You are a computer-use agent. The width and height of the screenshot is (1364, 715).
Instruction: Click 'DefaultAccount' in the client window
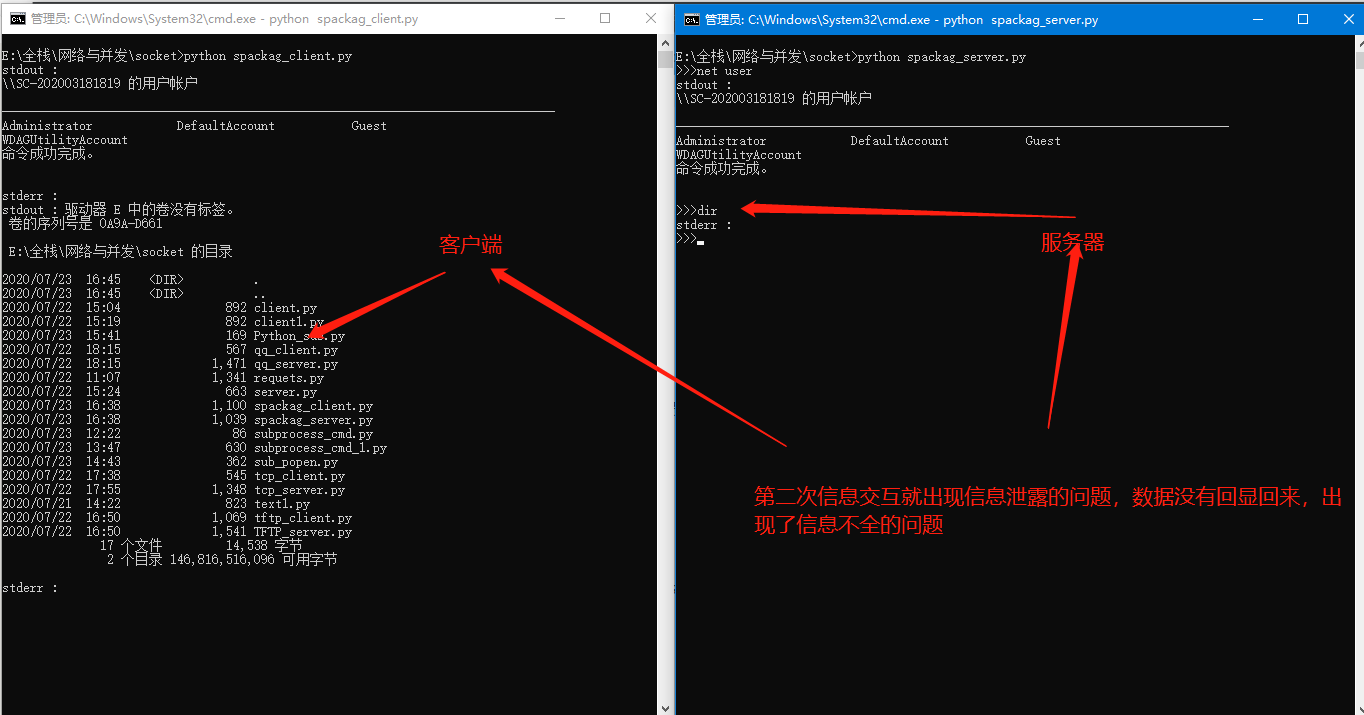(226, 126)
